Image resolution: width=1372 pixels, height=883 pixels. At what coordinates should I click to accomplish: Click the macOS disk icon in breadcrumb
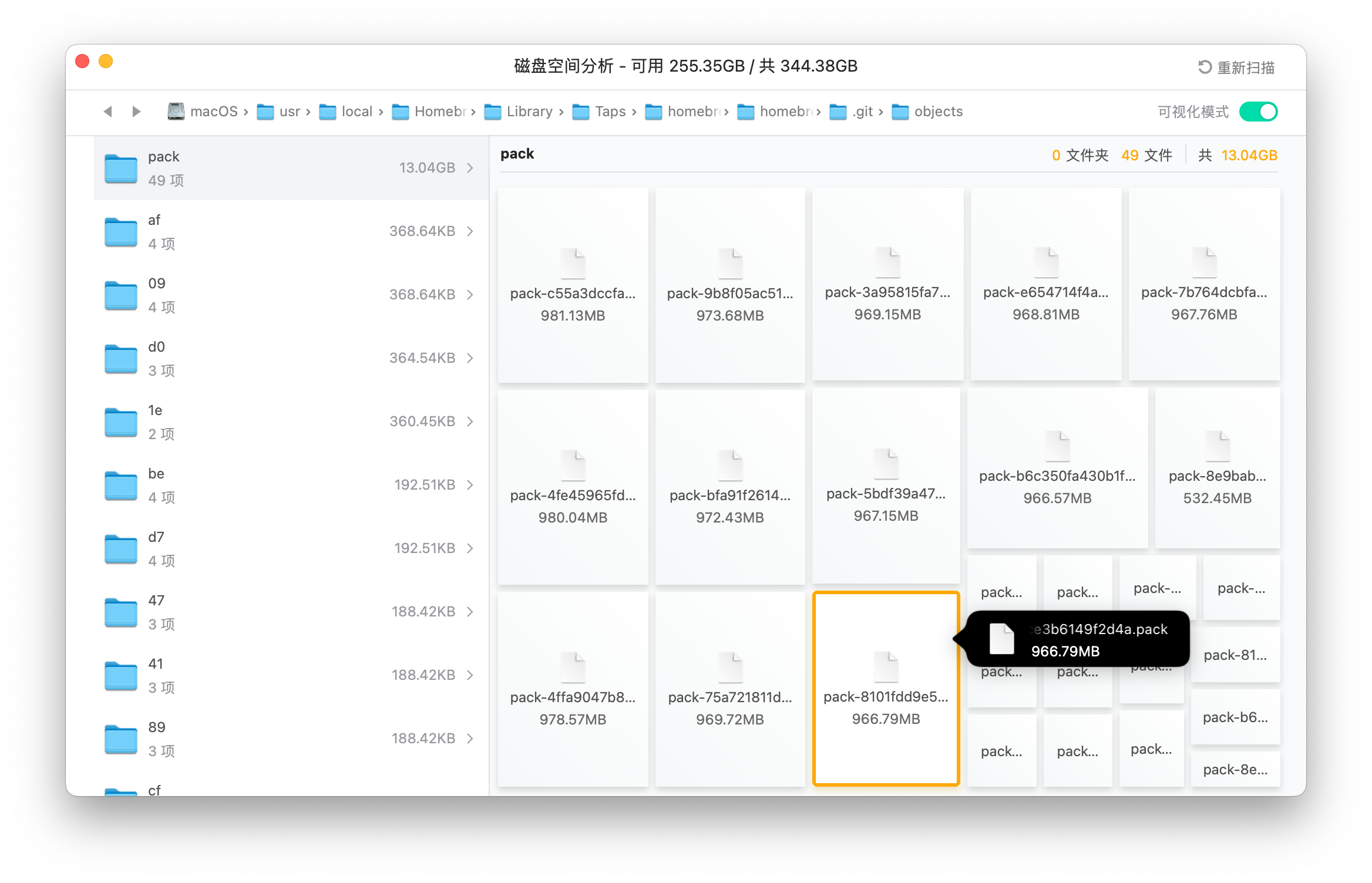tap(176, 112)
